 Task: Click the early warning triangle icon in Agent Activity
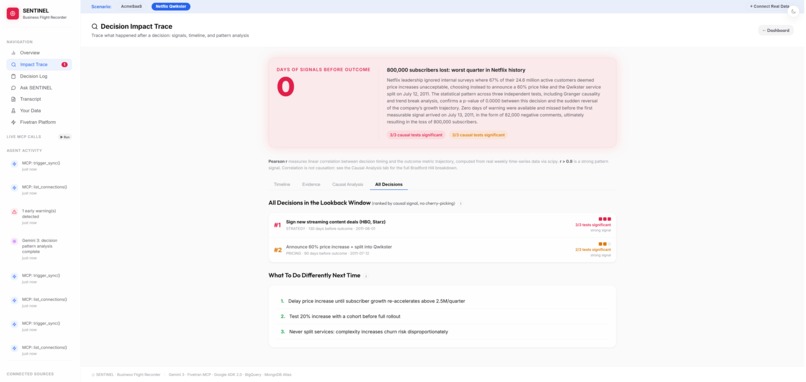(x=14, y=212)
